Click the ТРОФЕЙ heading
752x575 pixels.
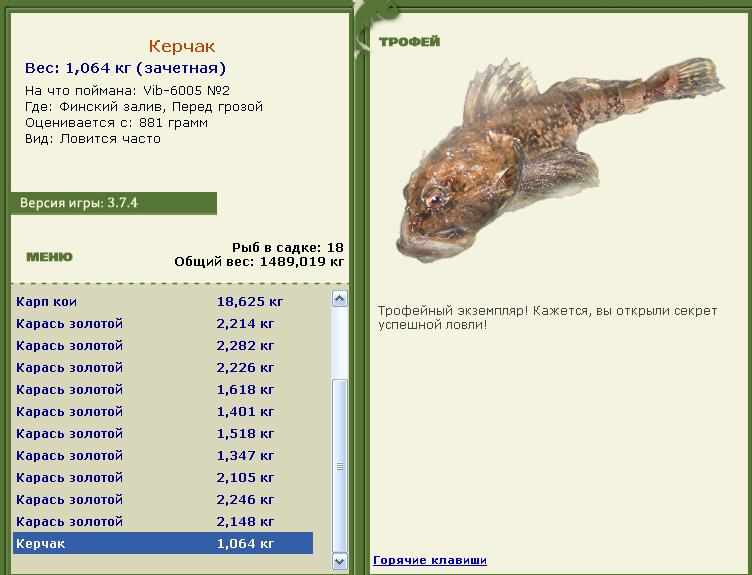click(409, 42)
